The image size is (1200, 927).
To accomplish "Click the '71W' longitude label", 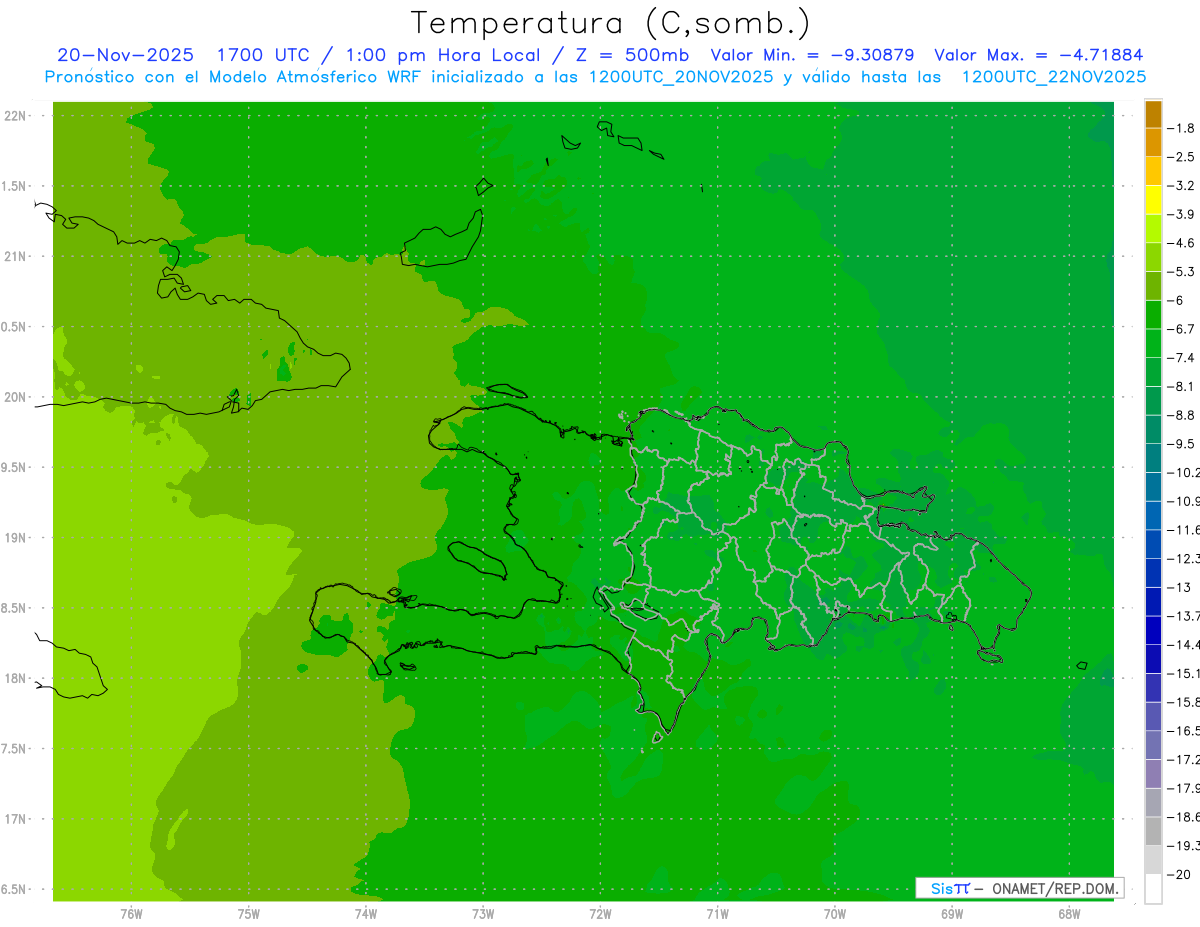I will coord(717,914).
